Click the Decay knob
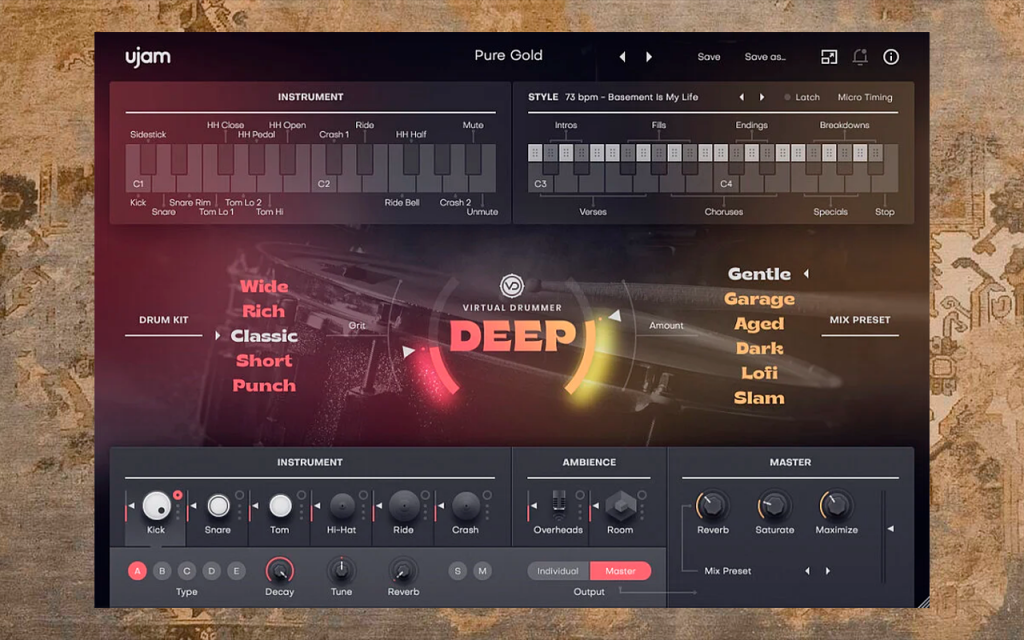 tap(280, 571)
